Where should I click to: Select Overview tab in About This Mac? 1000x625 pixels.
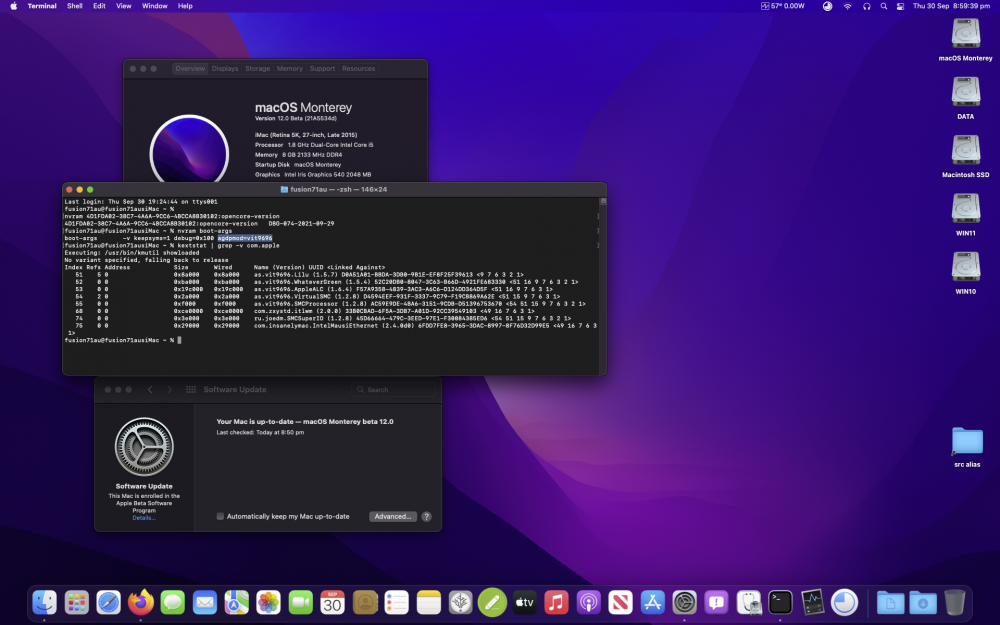coord(190,68)
